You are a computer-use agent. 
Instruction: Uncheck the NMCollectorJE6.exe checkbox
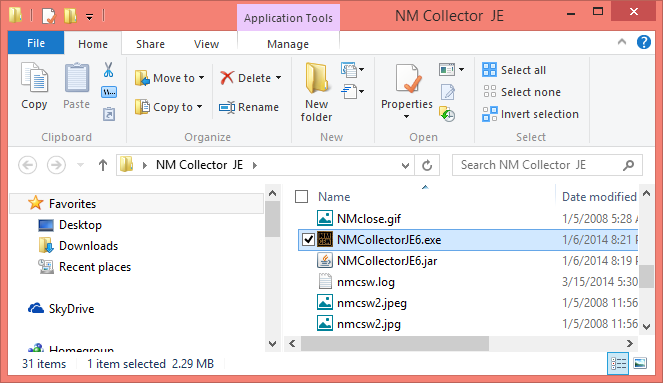point(308,240)
